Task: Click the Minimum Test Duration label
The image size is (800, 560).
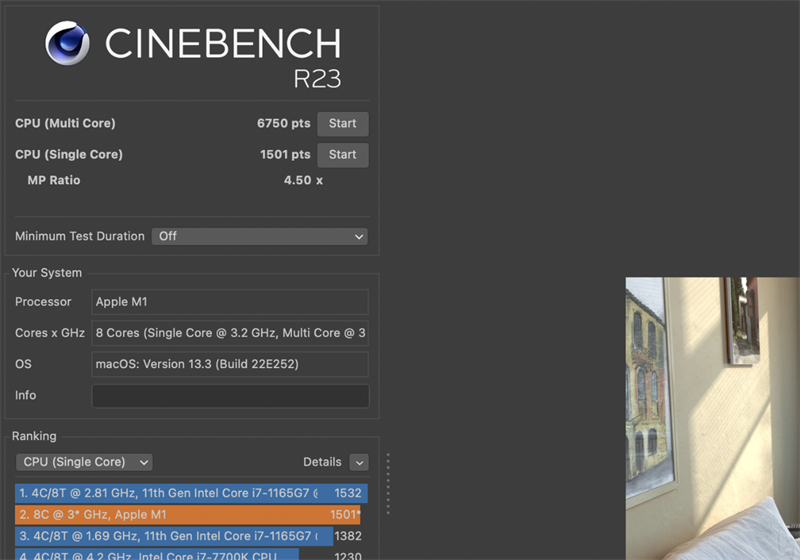Action: (80, 236)
